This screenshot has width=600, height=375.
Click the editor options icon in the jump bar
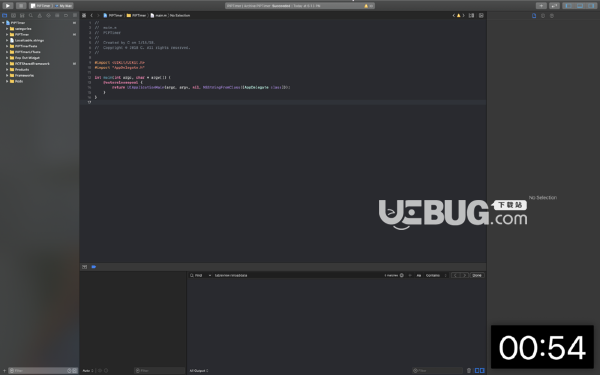471,15
